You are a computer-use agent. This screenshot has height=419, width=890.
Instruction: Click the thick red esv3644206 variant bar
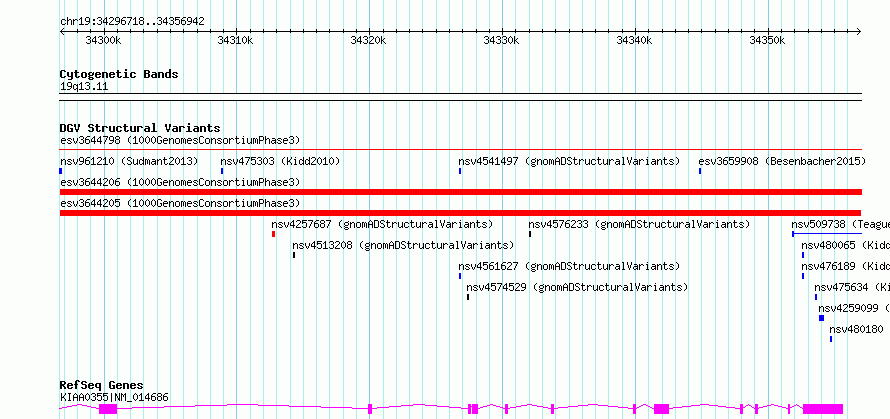pos(460,192)
